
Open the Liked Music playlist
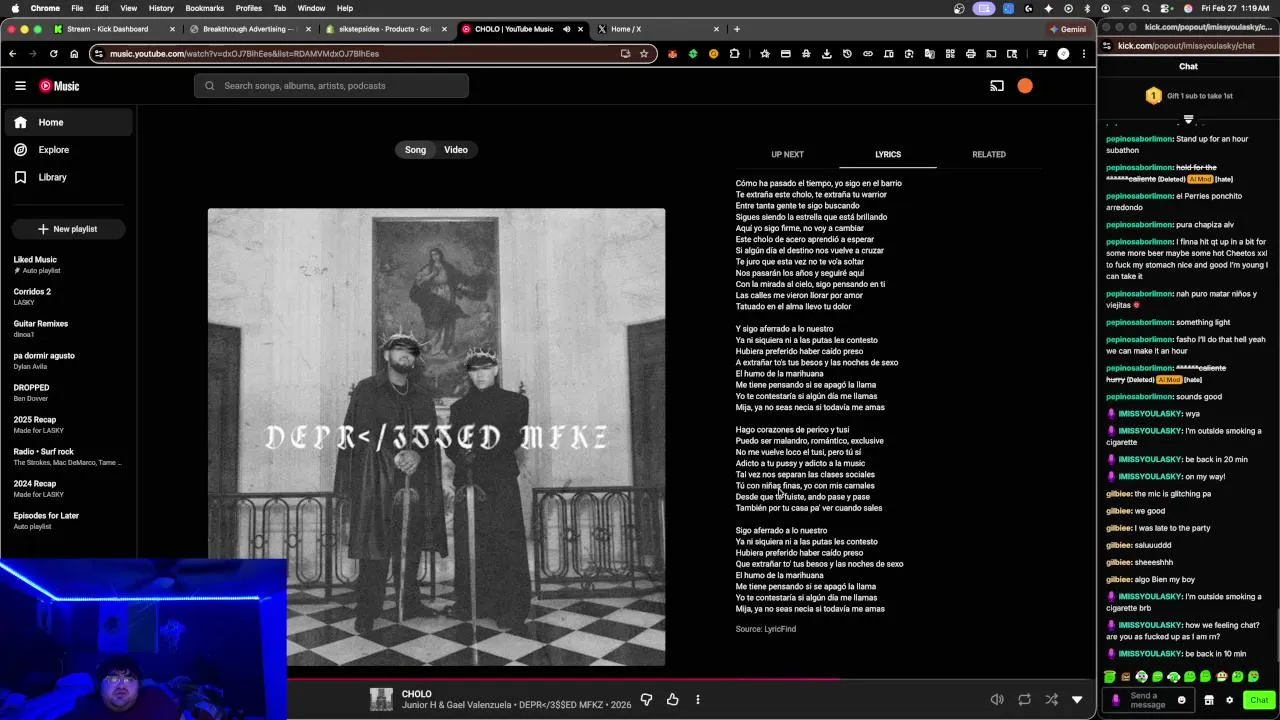pyautogui.click(x=68, y=265)
